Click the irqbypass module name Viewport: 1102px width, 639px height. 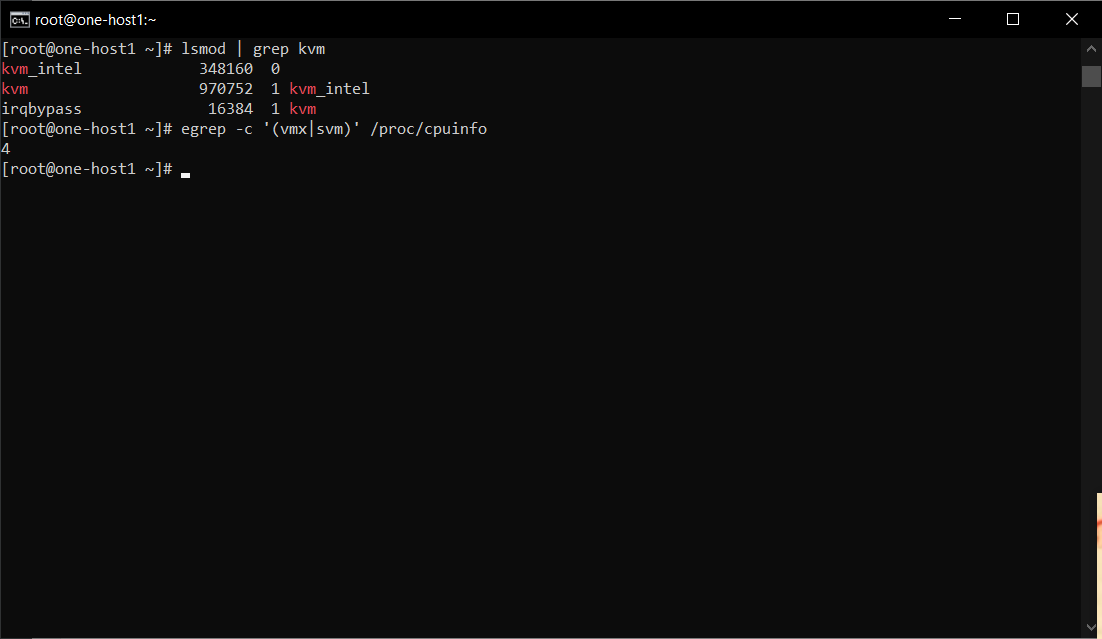tap(42, 109)
